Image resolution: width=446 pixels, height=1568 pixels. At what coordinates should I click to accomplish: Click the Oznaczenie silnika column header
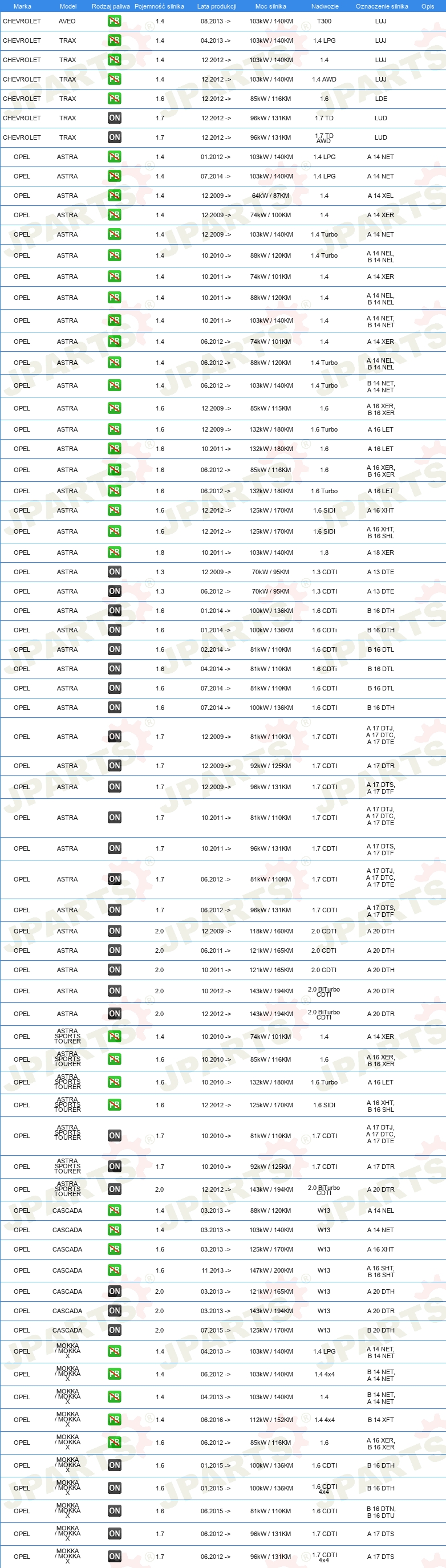pos(382,6)
